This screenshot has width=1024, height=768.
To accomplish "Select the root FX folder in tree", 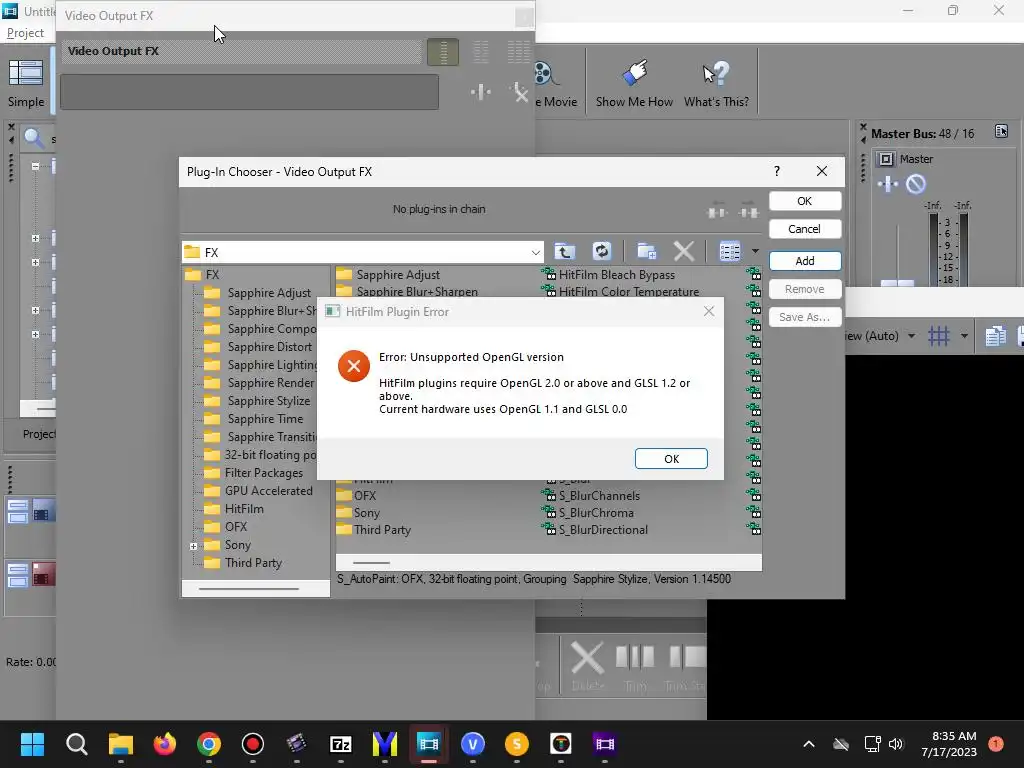I will [x=212, y=274].
